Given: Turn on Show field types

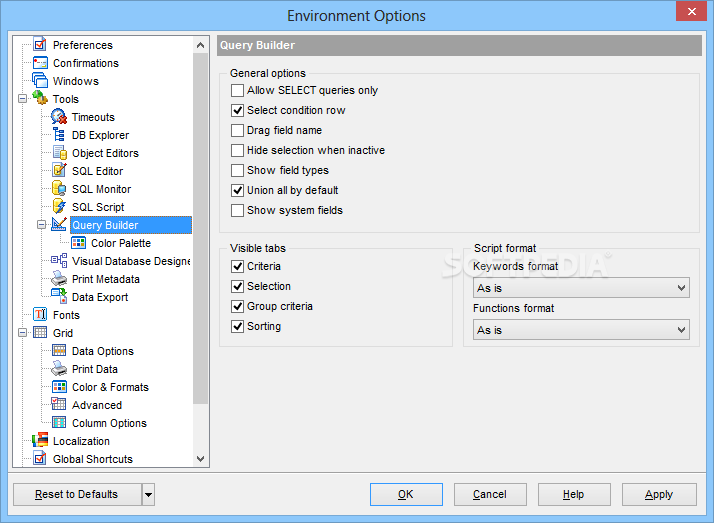Looking at the screenshot, I should (237, 171).
